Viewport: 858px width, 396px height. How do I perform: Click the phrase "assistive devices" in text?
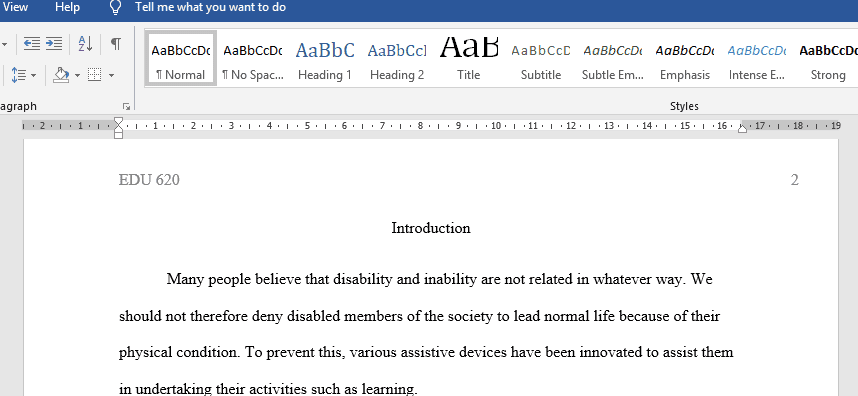pos(454,352)
